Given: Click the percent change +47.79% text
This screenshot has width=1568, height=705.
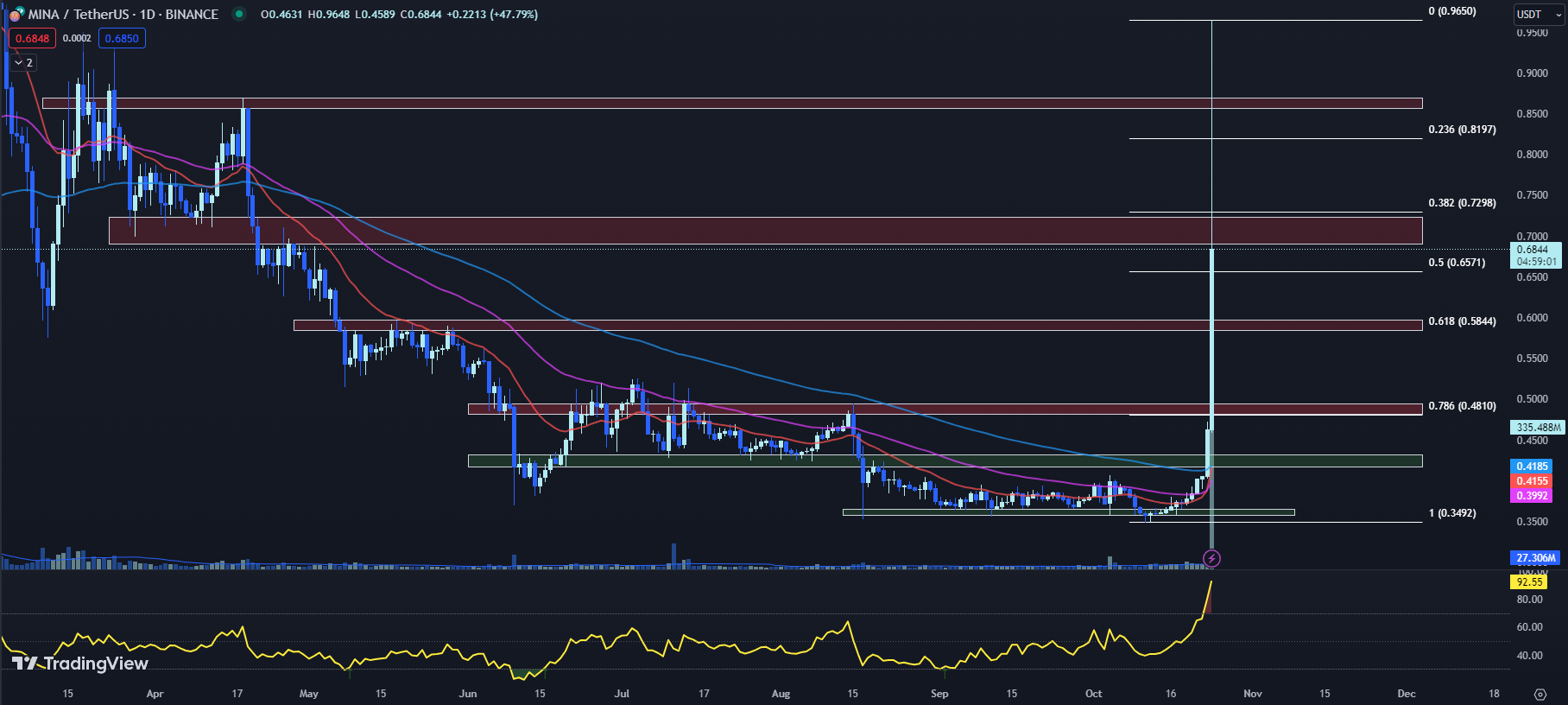Looking at the screenshot, I should [514, 15].
